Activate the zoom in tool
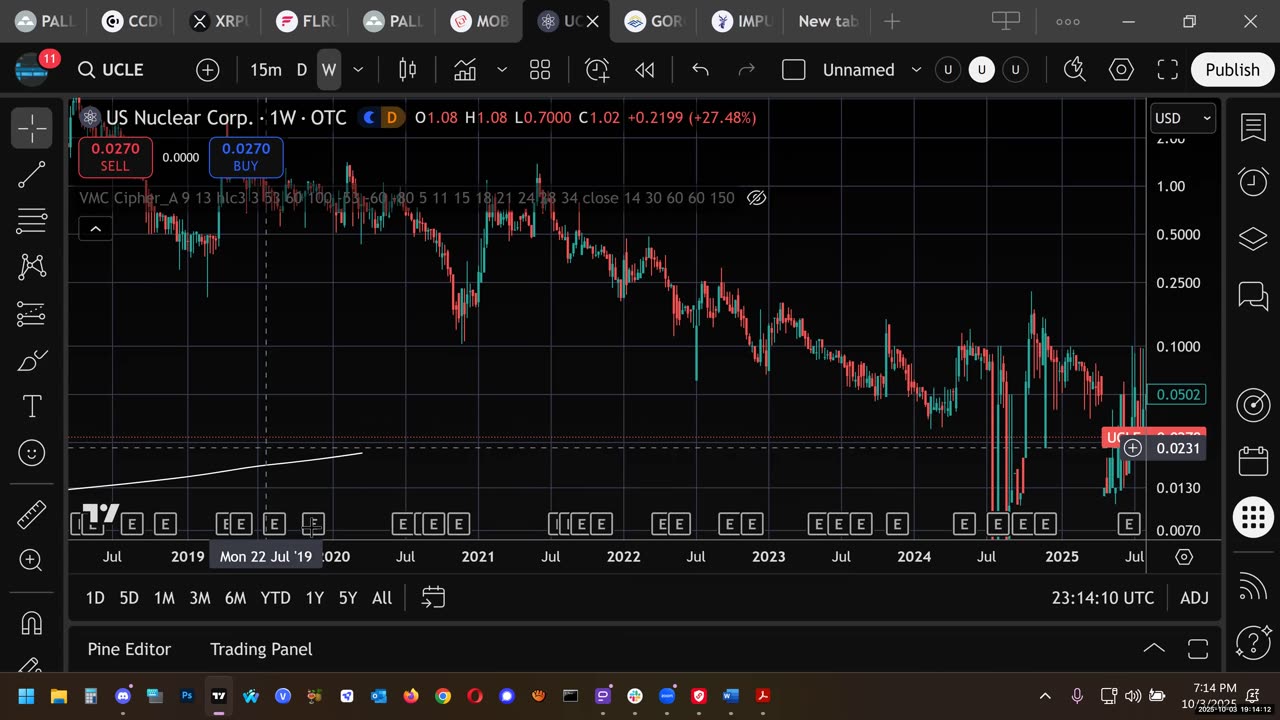Viewport: 1280px width, 720px height. tap(32, 560)
